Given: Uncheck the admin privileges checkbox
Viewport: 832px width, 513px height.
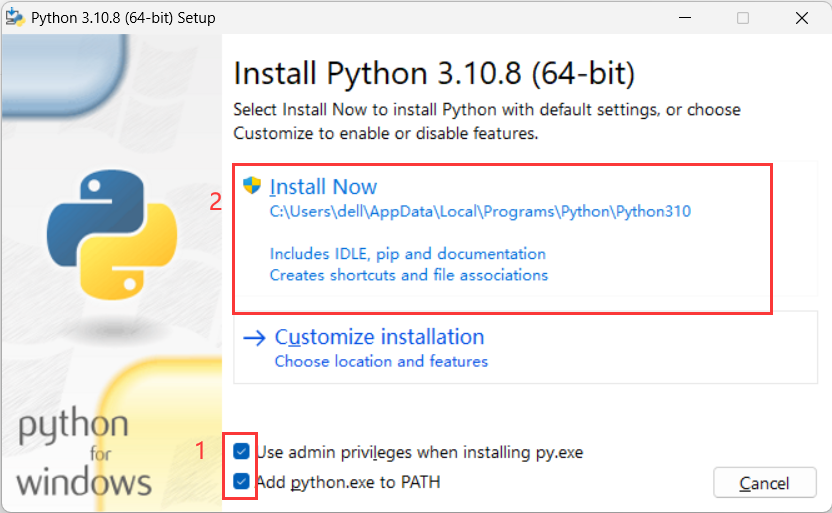Looking at the screenshot, I should click(x=242, y=452).
